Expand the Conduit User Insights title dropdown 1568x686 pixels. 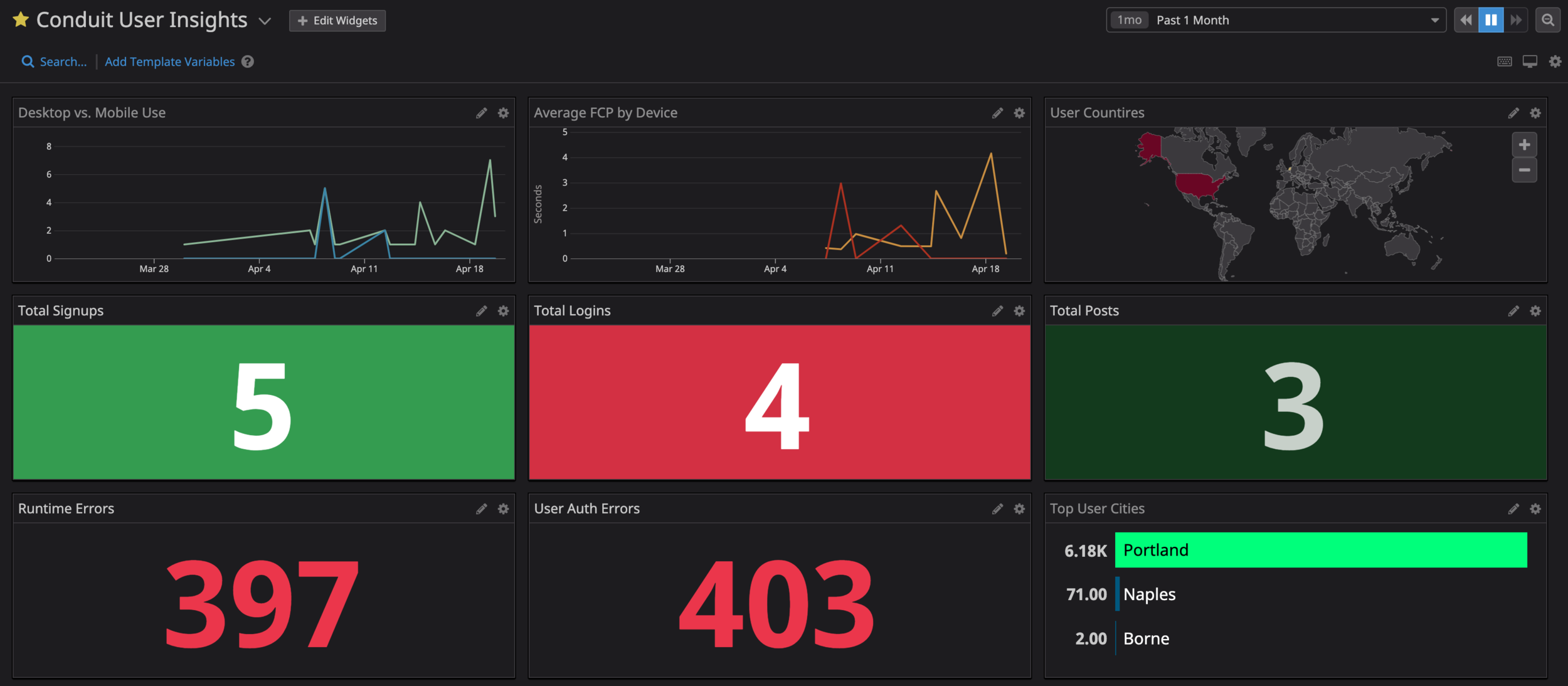(x=265, y=21)
